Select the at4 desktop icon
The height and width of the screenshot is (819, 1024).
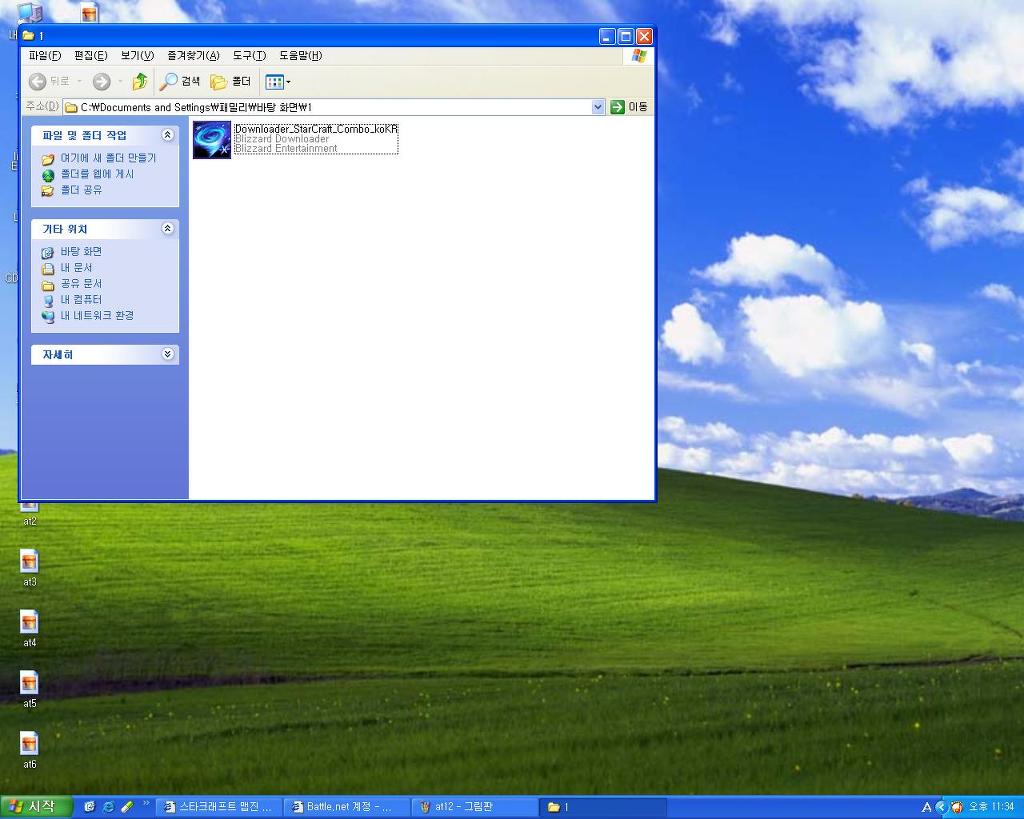point(29,629)
